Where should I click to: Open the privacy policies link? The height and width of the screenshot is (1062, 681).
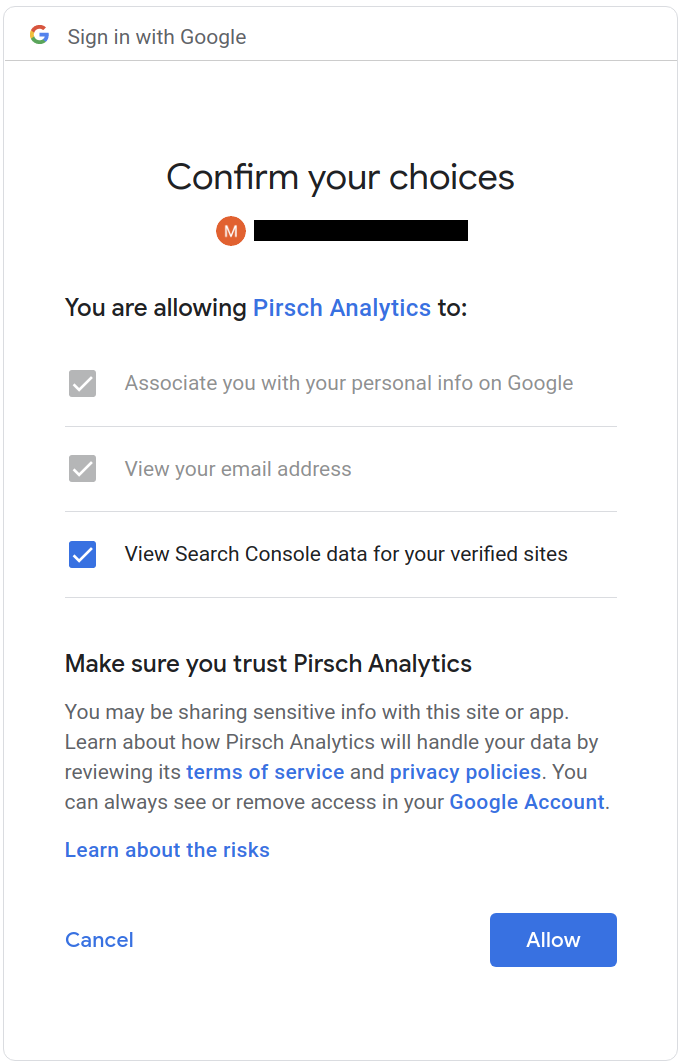pos(465,772)
